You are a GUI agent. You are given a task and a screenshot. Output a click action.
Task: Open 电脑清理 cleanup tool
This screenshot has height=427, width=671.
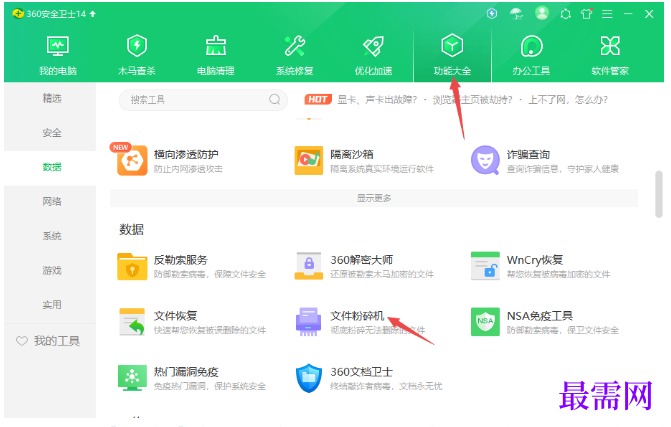coord(215,56)
